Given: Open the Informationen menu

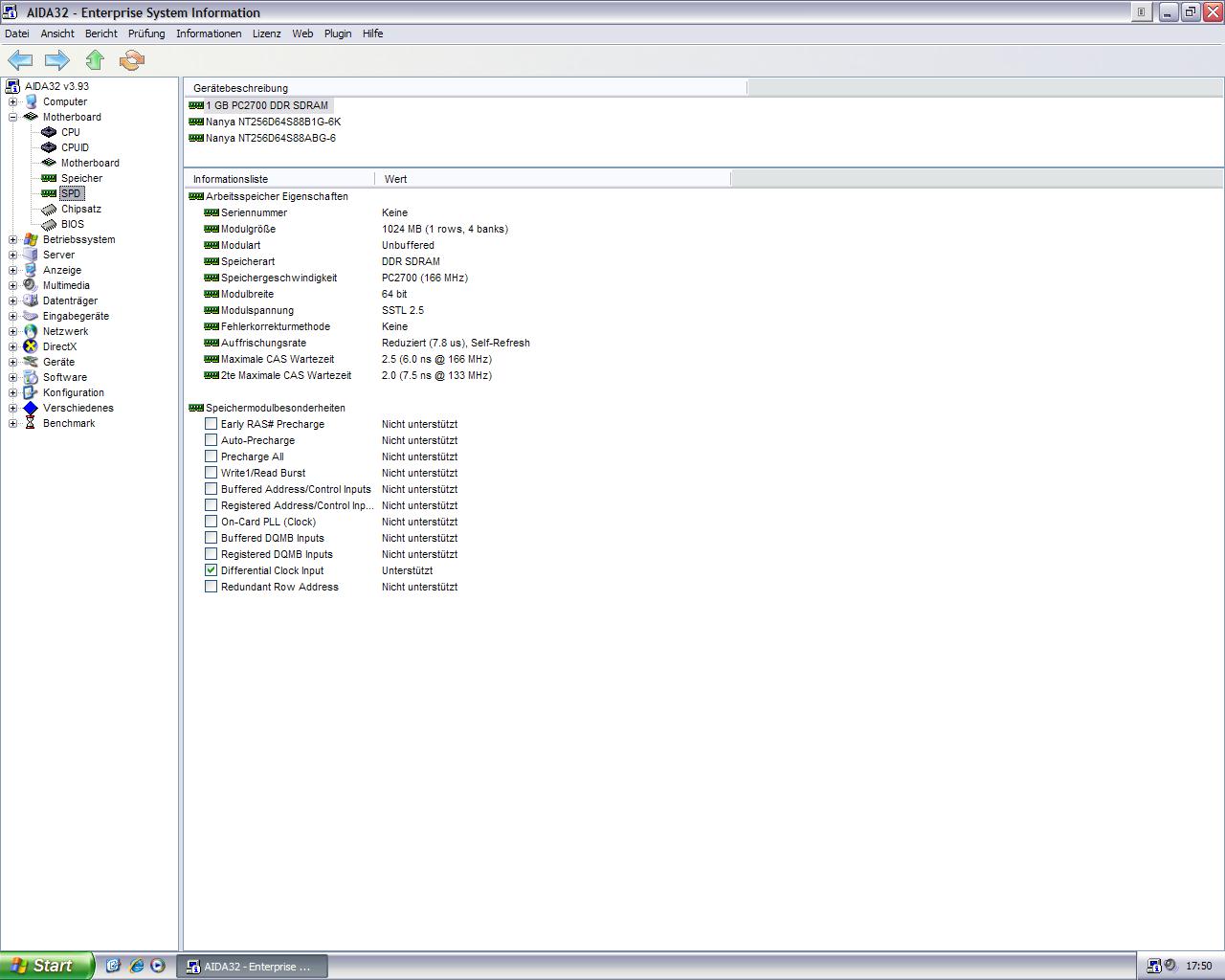Looking at the screenshot, I should 209,33.
